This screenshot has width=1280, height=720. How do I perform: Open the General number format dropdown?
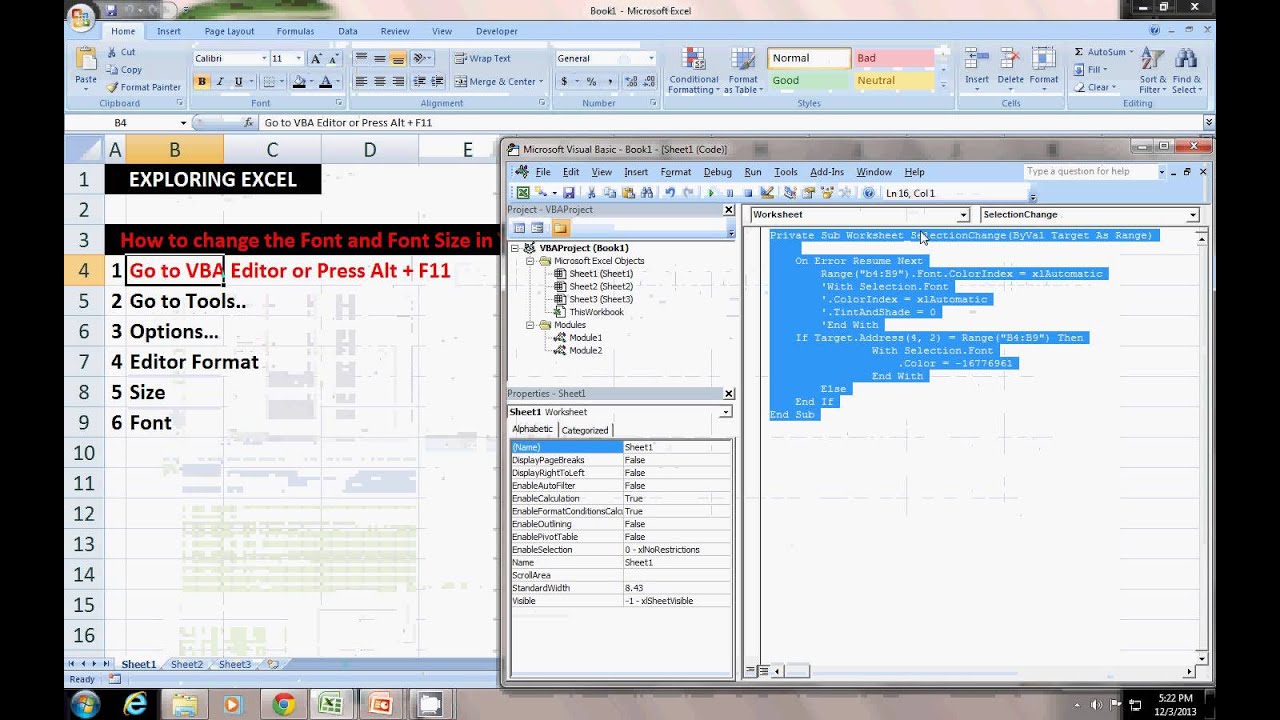click(x=651, y=59)
